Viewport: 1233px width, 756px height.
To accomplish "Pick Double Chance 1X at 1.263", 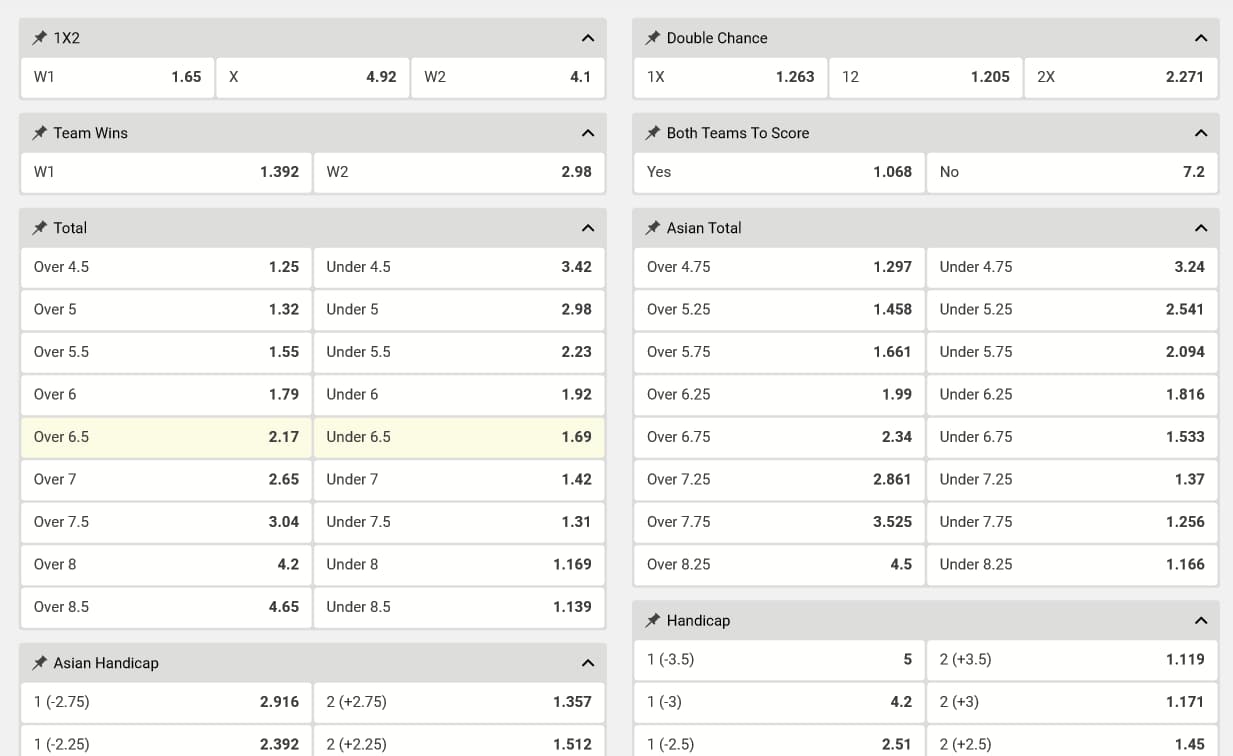I will click(730, 77).
